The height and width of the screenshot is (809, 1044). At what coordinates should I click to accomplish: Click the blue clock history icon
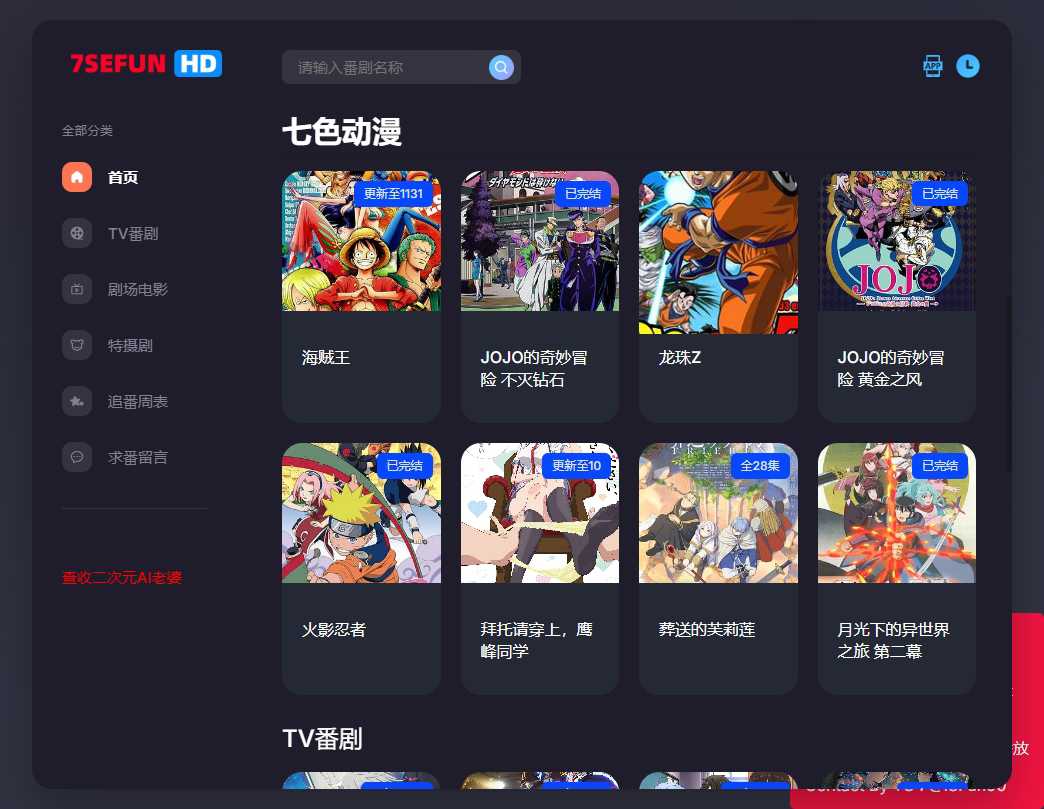pyautogui.click(x=968, y=65)
